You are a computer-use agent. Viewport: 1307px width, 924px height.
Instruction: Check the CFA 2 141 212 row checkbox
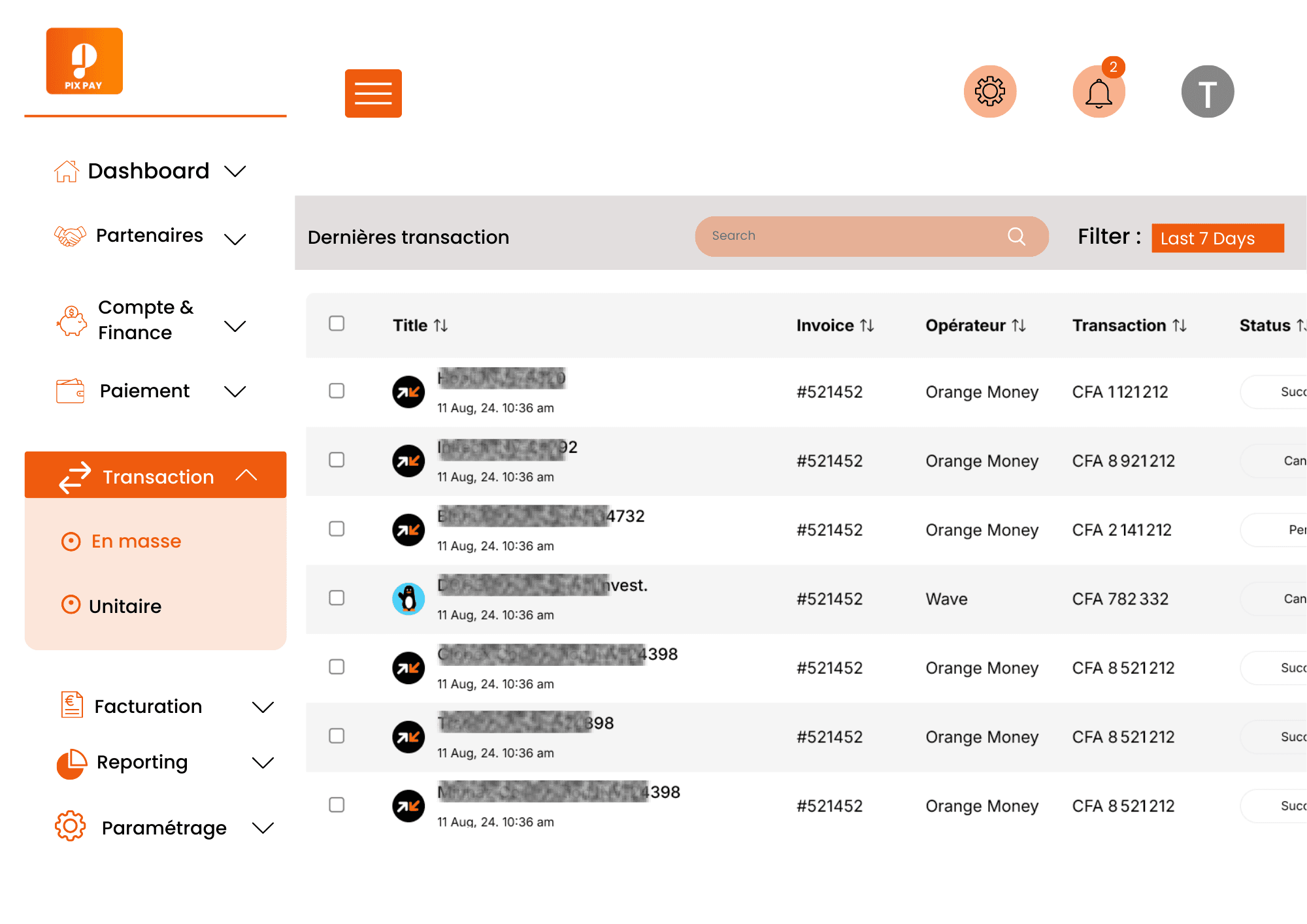click(x=337, y=529)
